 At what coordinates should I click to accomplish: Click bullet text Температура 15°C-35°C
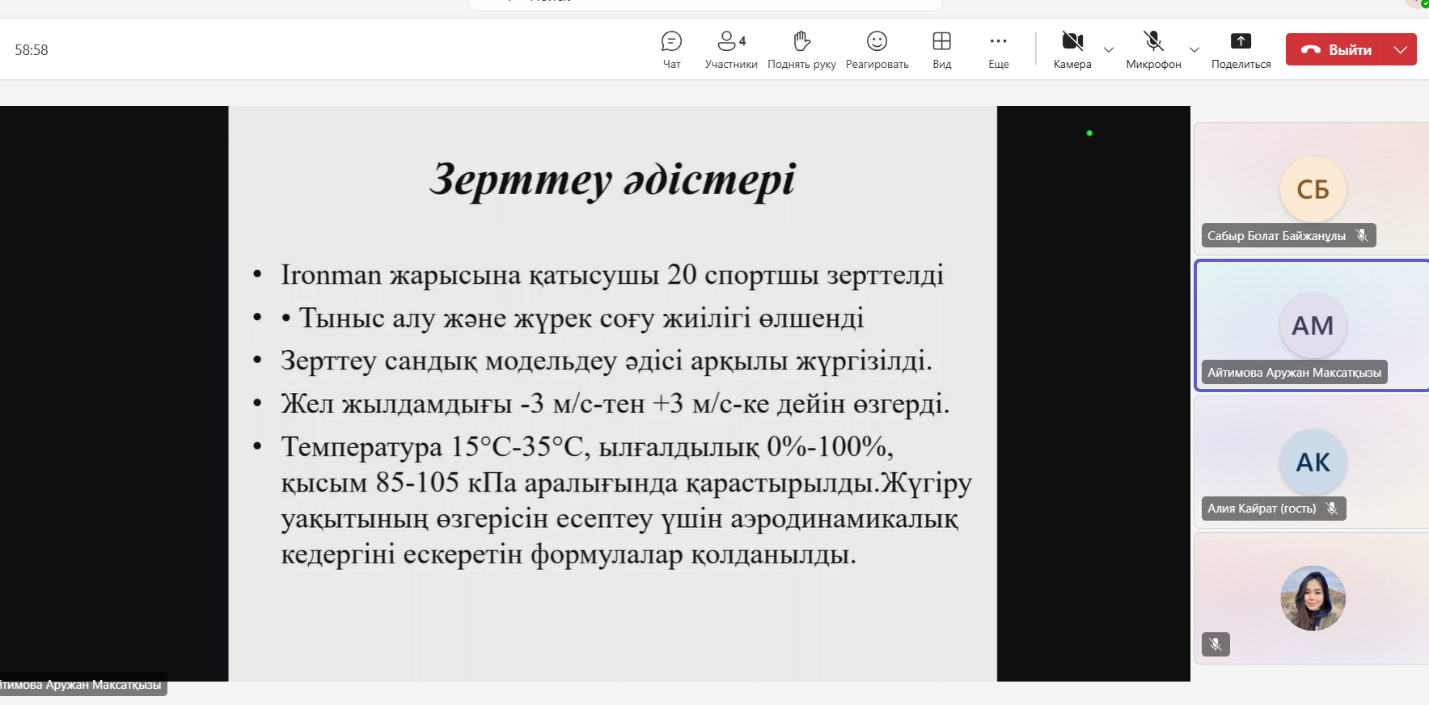[626, 500]
